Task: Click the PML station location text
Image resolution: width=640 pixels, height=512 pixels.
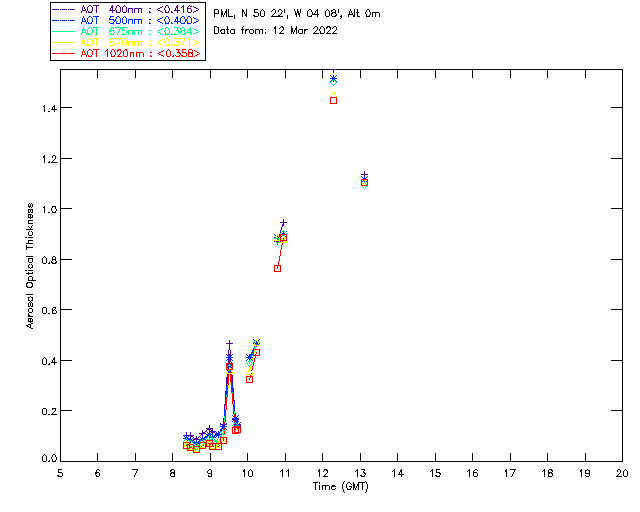Action: coord(297,14)
